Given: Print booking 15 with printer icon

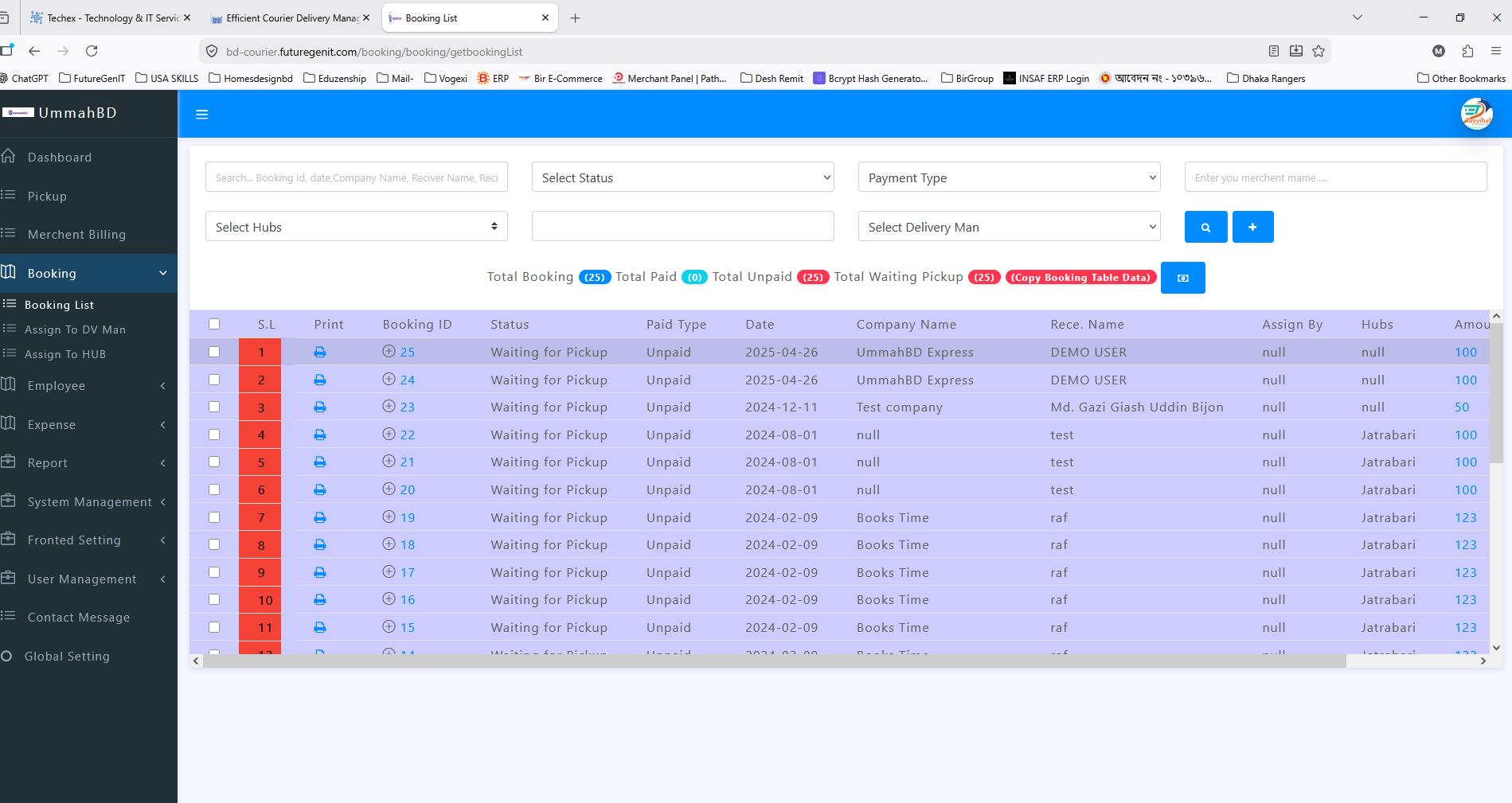Looking at the screenshot, I should 320,627.
